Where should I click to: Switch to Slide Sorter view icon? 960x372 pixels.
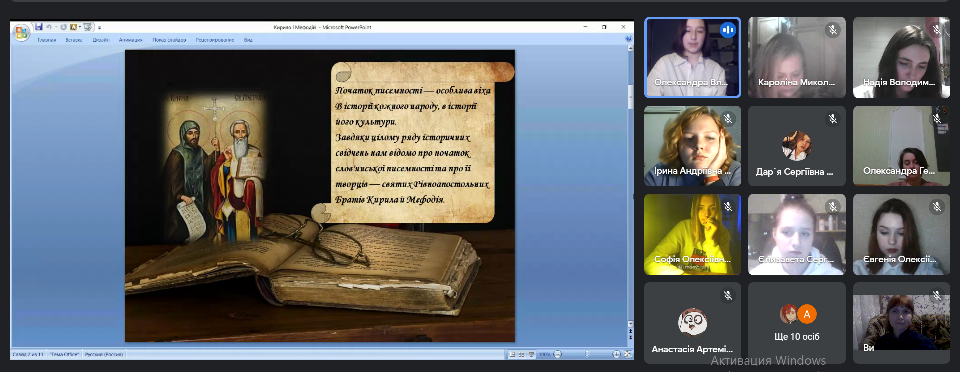coord(522,354)
